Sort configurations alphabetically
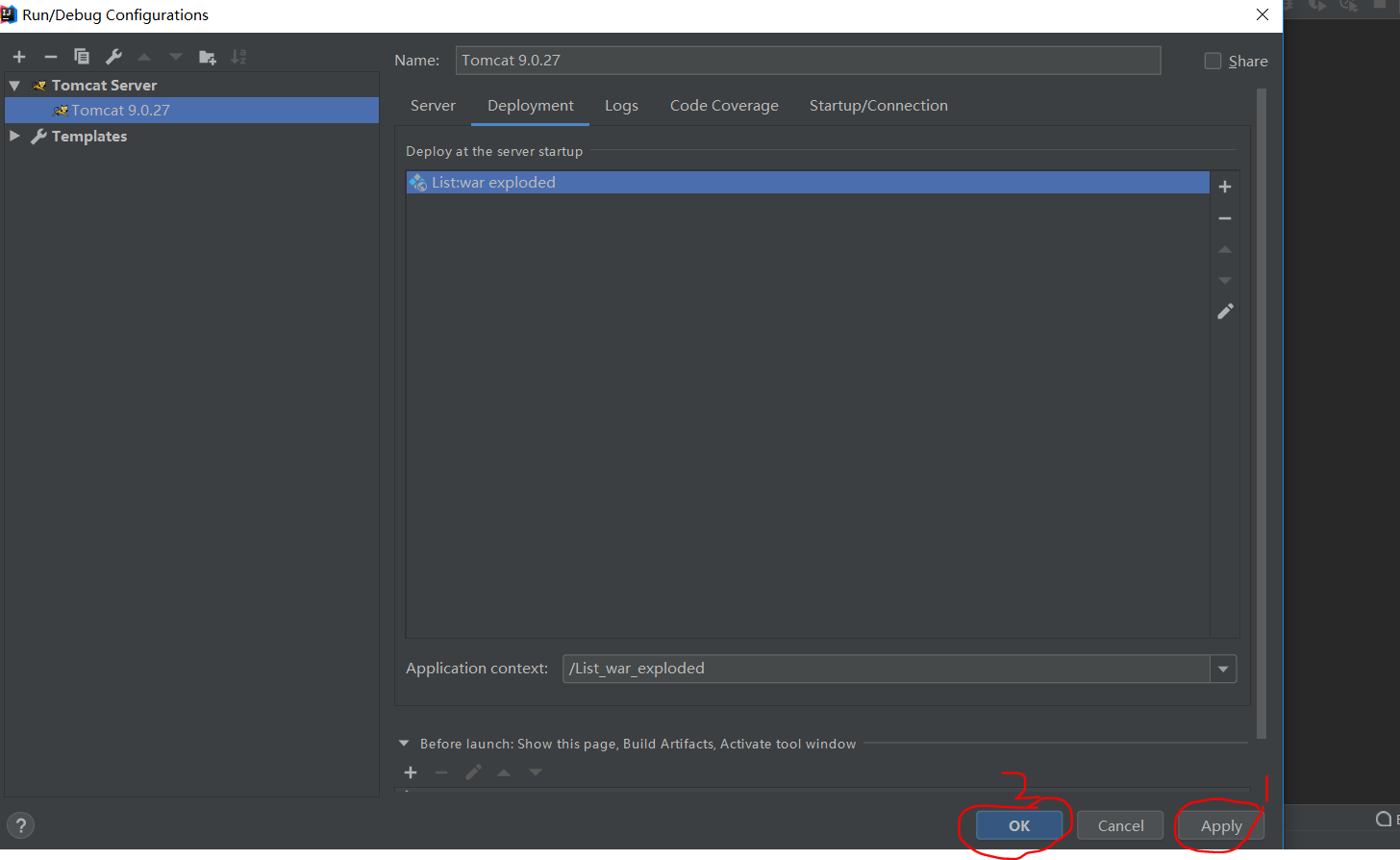Viewport: 1400px width, 860px height. click(238, 57)
